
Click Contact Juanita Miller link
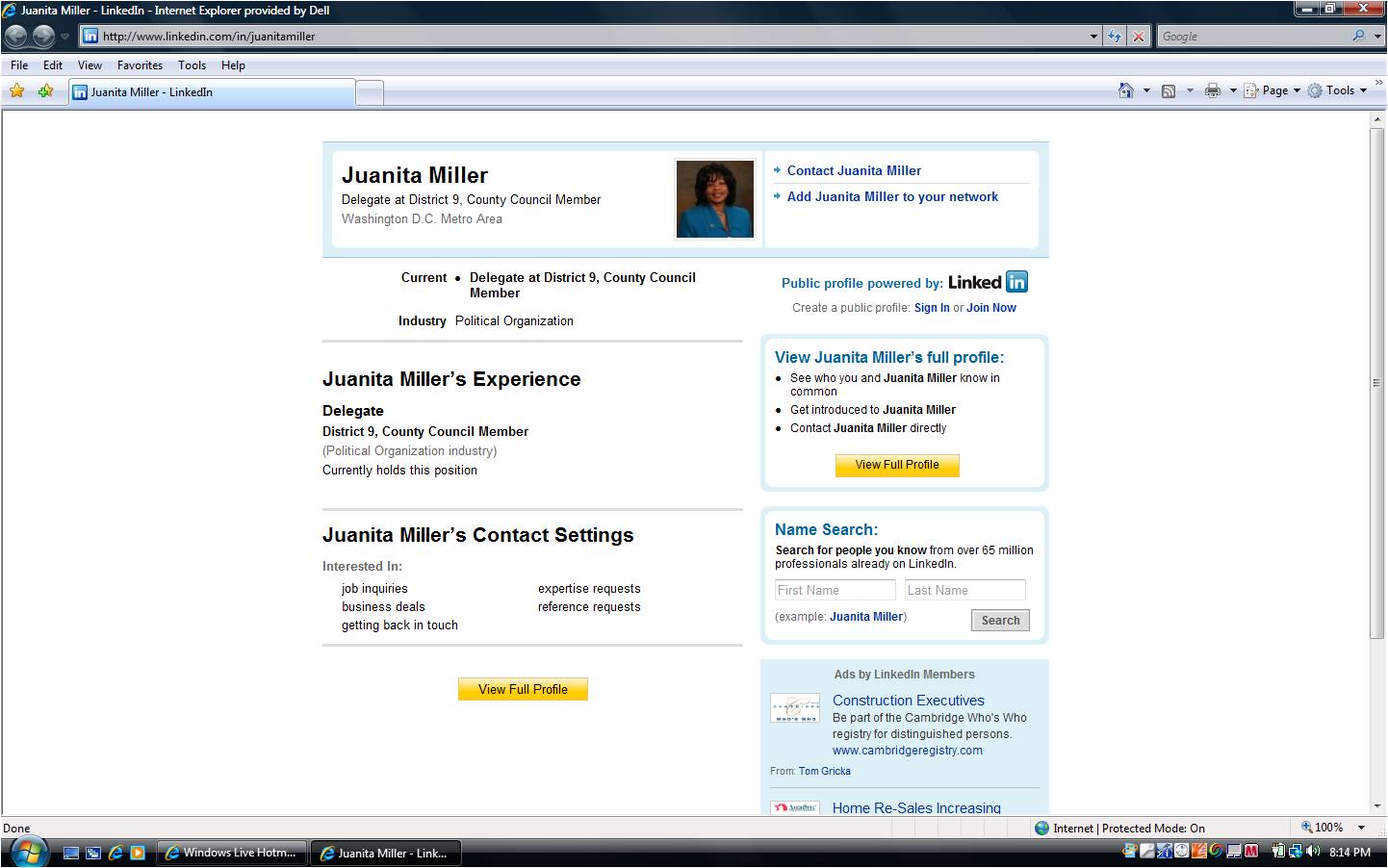854,170
